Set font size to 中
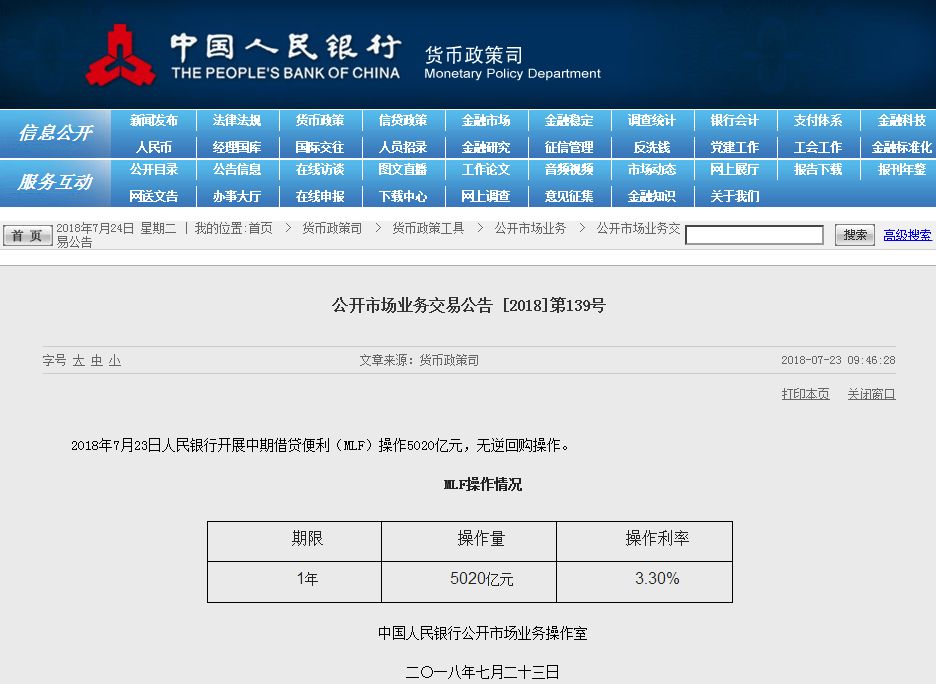936x684 pixels. [x=97, y=361]
